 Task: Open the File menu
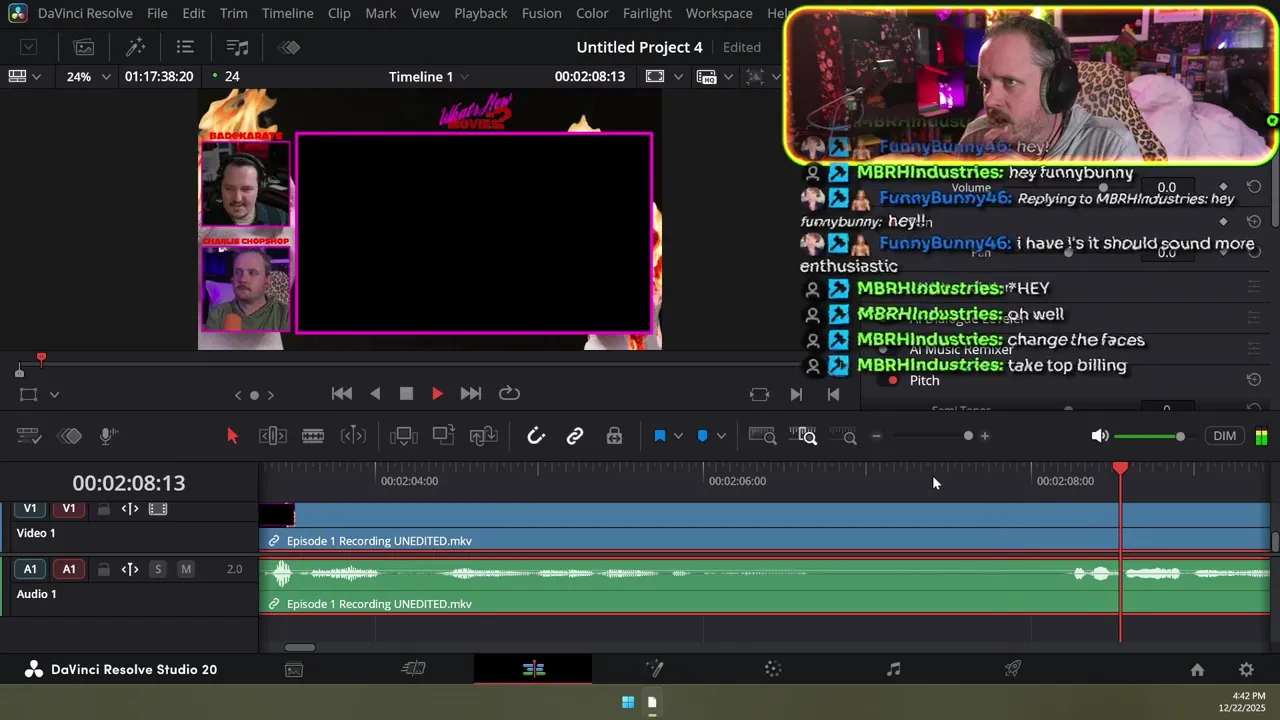click(157, 13)
